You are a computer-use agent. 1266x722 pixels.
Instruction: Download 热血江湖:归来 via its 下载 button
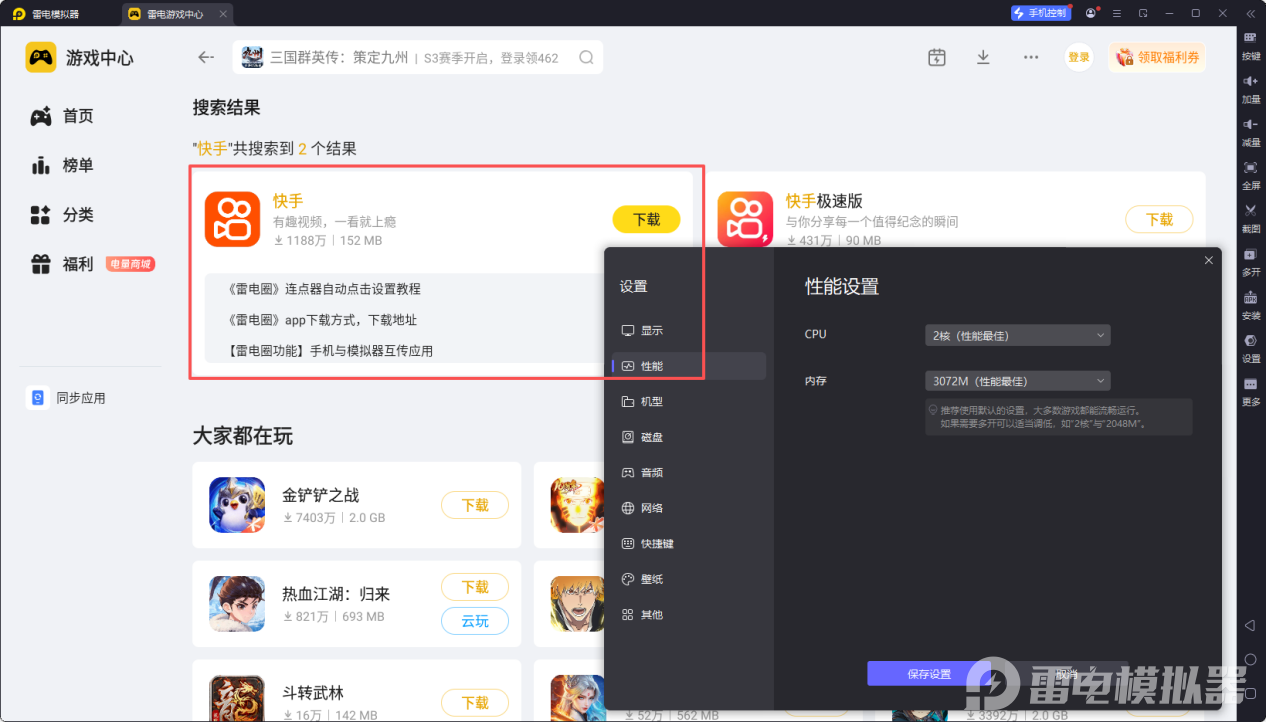(x=475, y=587)
